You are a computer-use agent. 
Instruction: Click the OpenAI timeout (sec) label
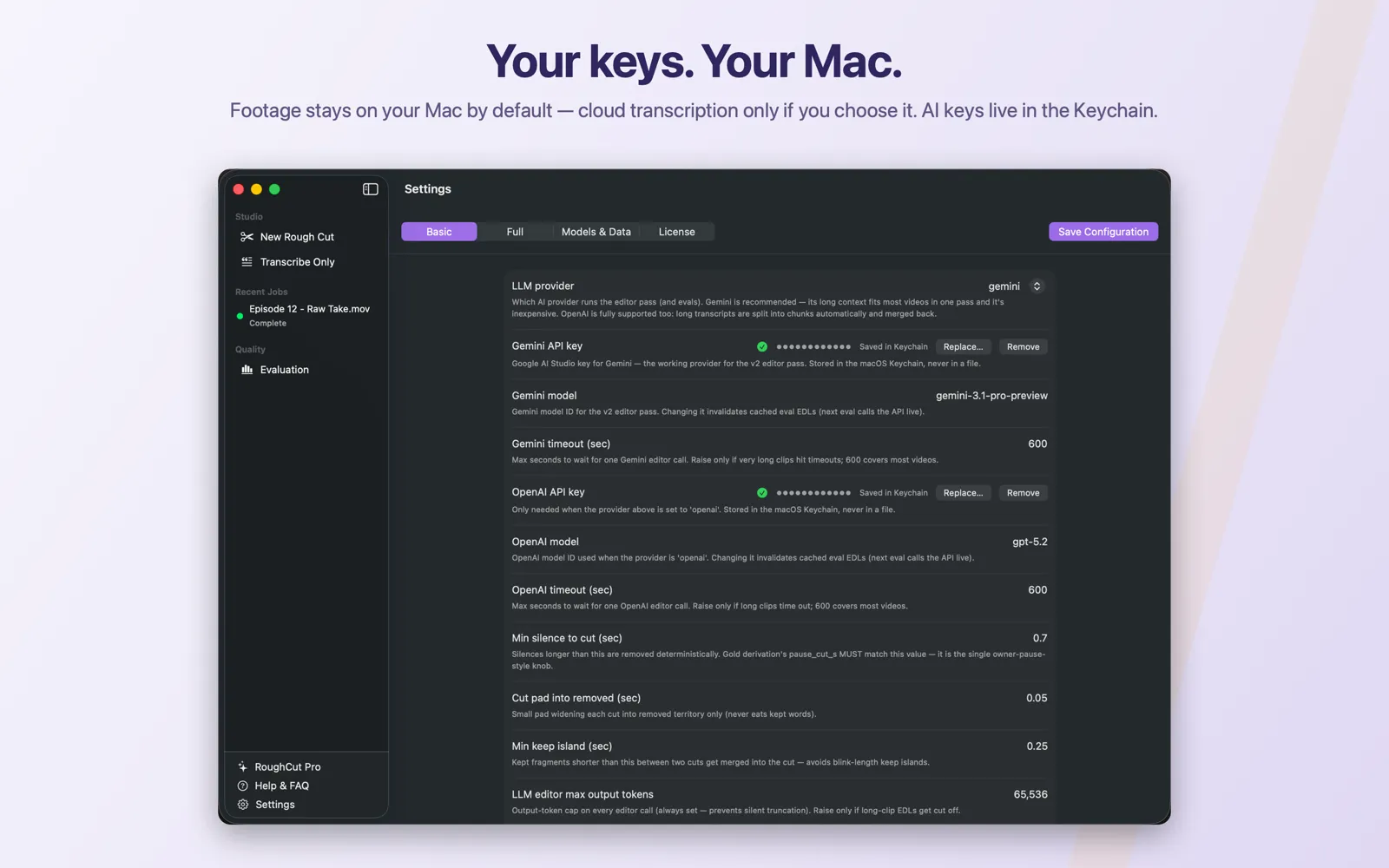click(562, 590)
